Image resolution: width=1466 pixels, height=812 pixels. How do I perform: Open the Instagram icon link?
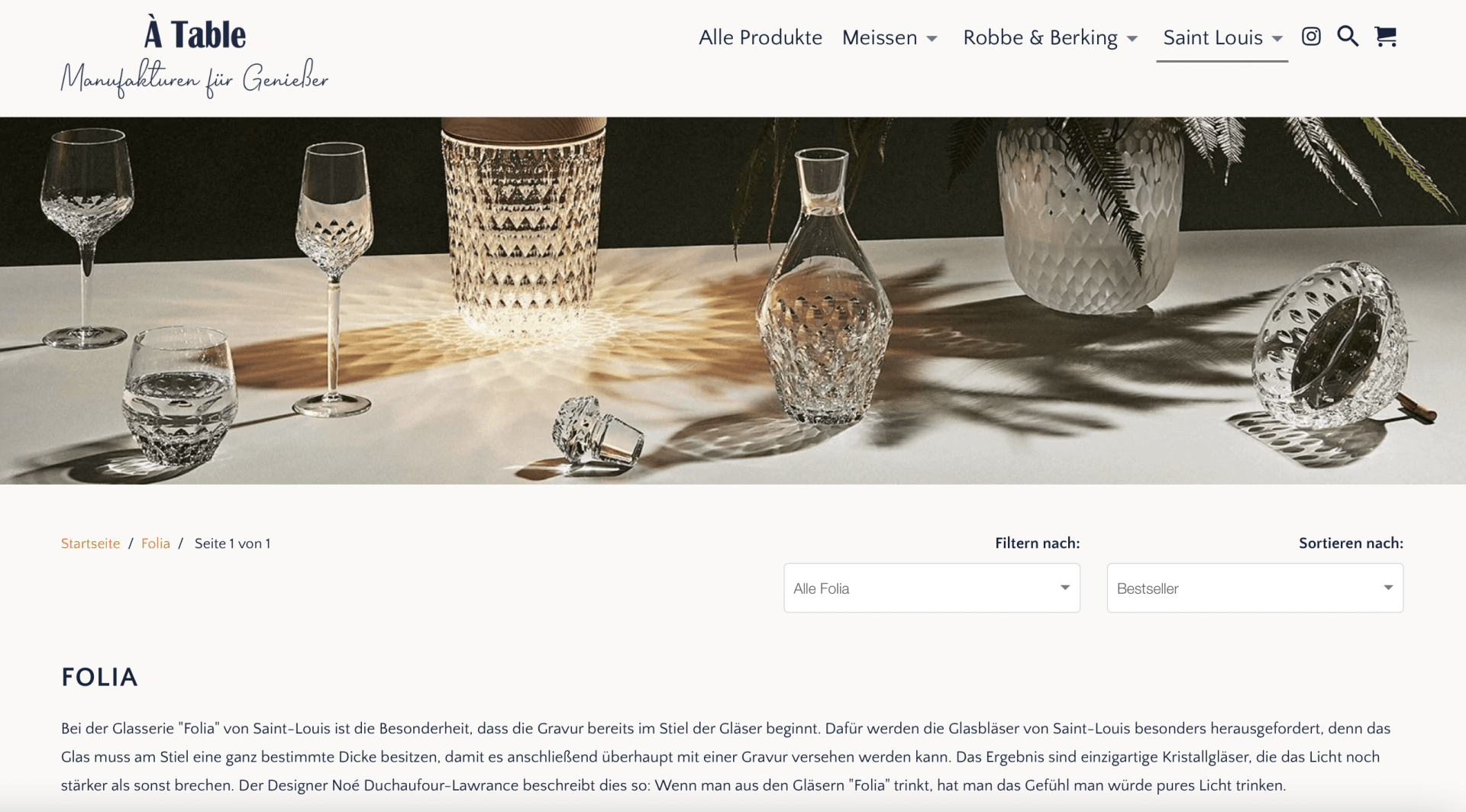[1311, 37]
